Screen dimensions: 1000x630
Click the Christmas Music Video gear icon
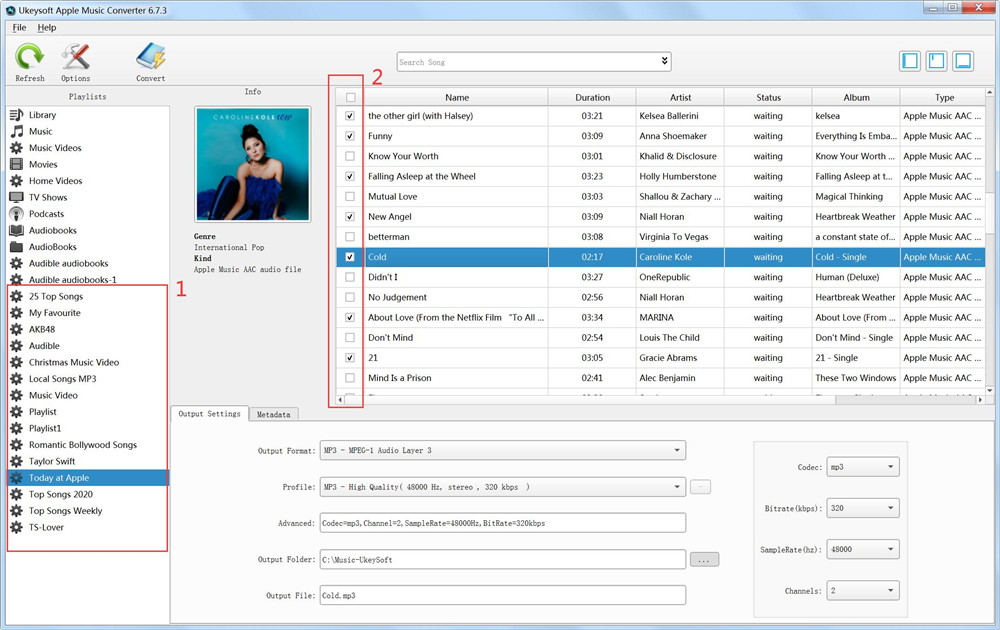point(17,363)
